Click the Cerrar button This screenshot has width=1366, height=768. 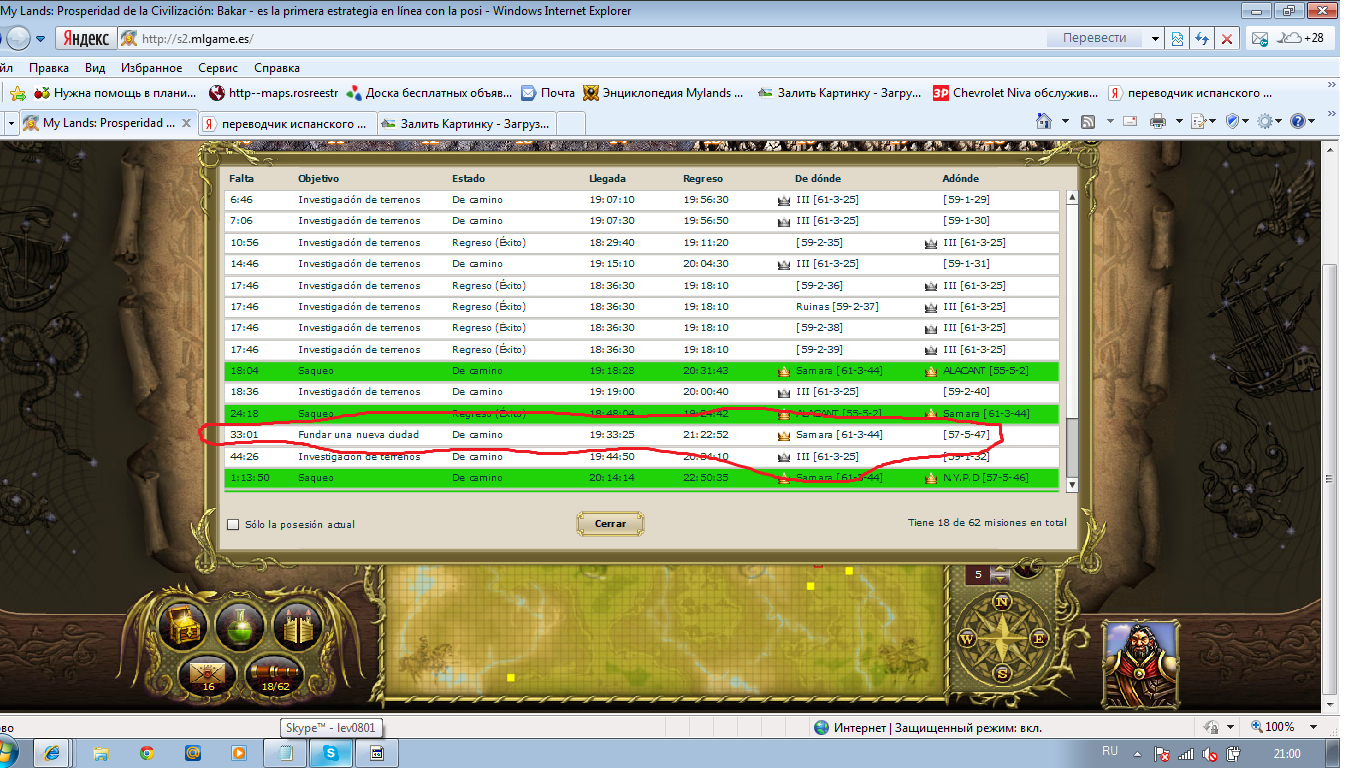[610, 523]
